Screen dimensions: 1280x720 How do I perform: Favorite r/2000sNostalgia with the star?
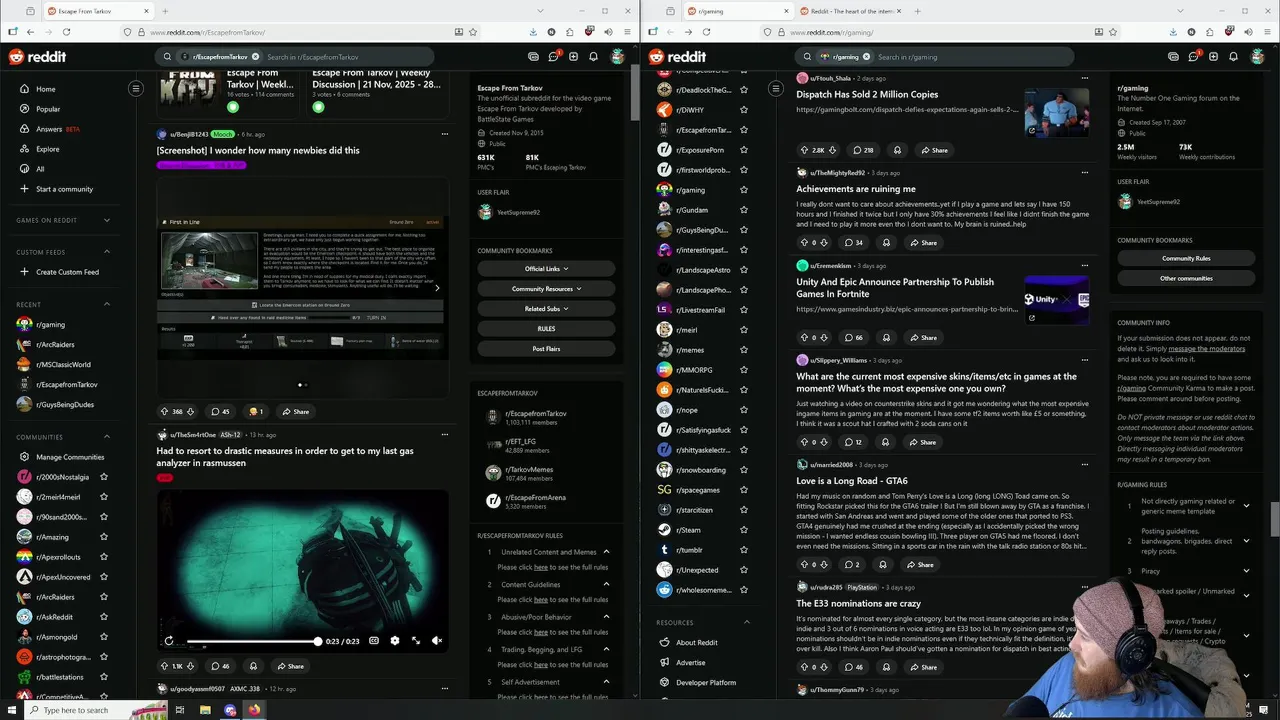coord(104,477)
